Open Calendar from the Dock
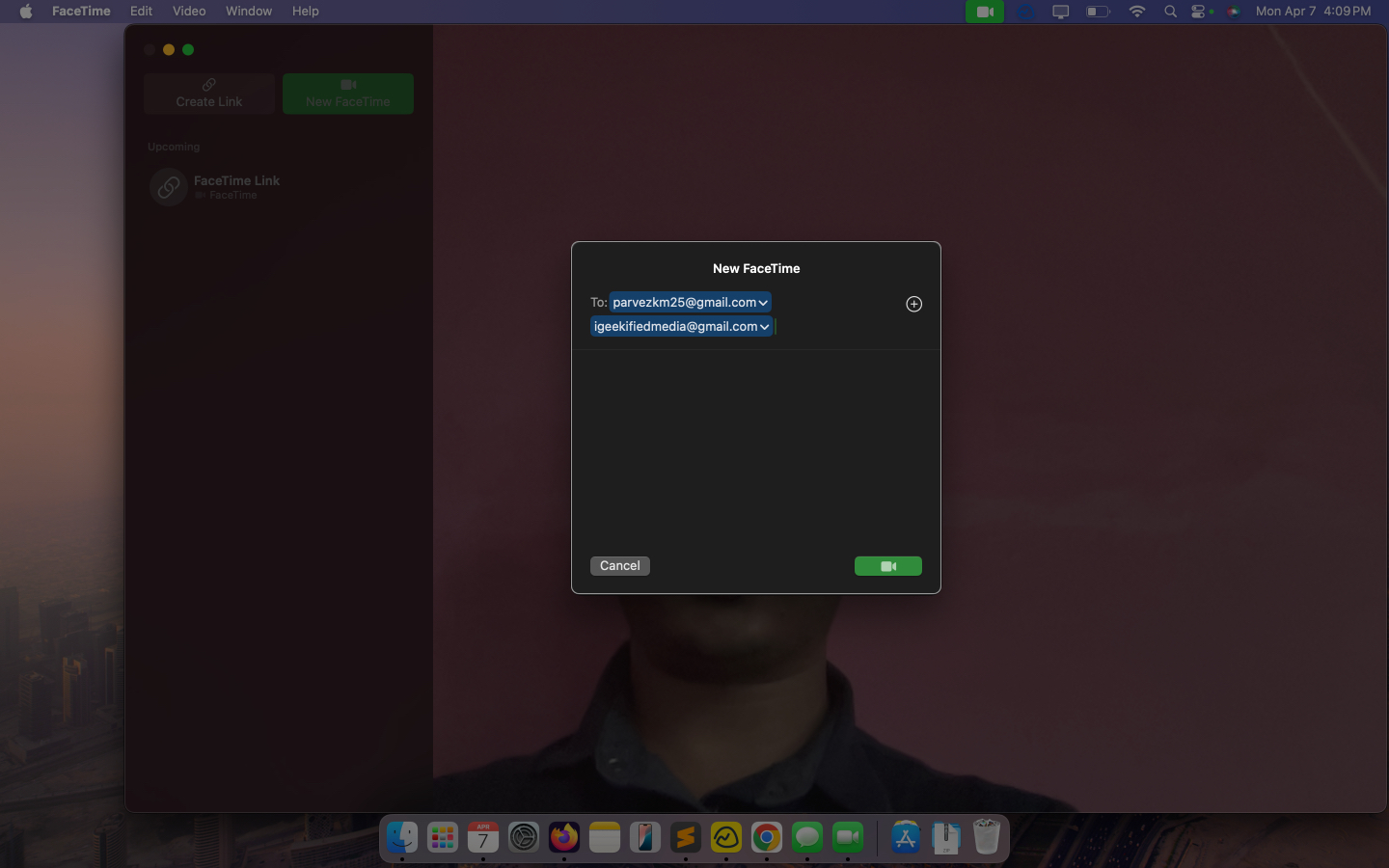The height and width of the screenshot is (868, 1389). coord(482,838)
